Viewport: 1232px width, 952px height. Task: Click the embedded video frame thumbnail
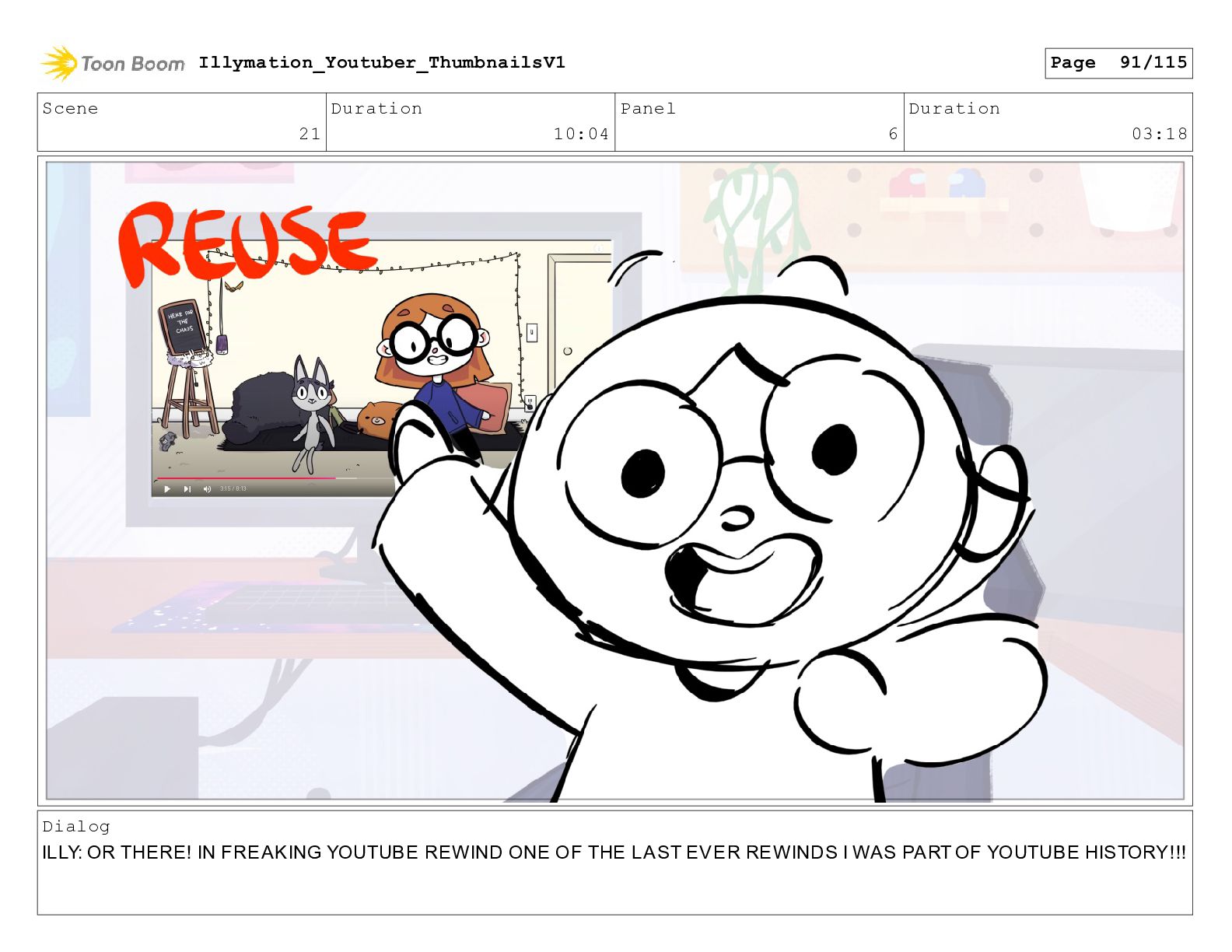tap(342, 369)
